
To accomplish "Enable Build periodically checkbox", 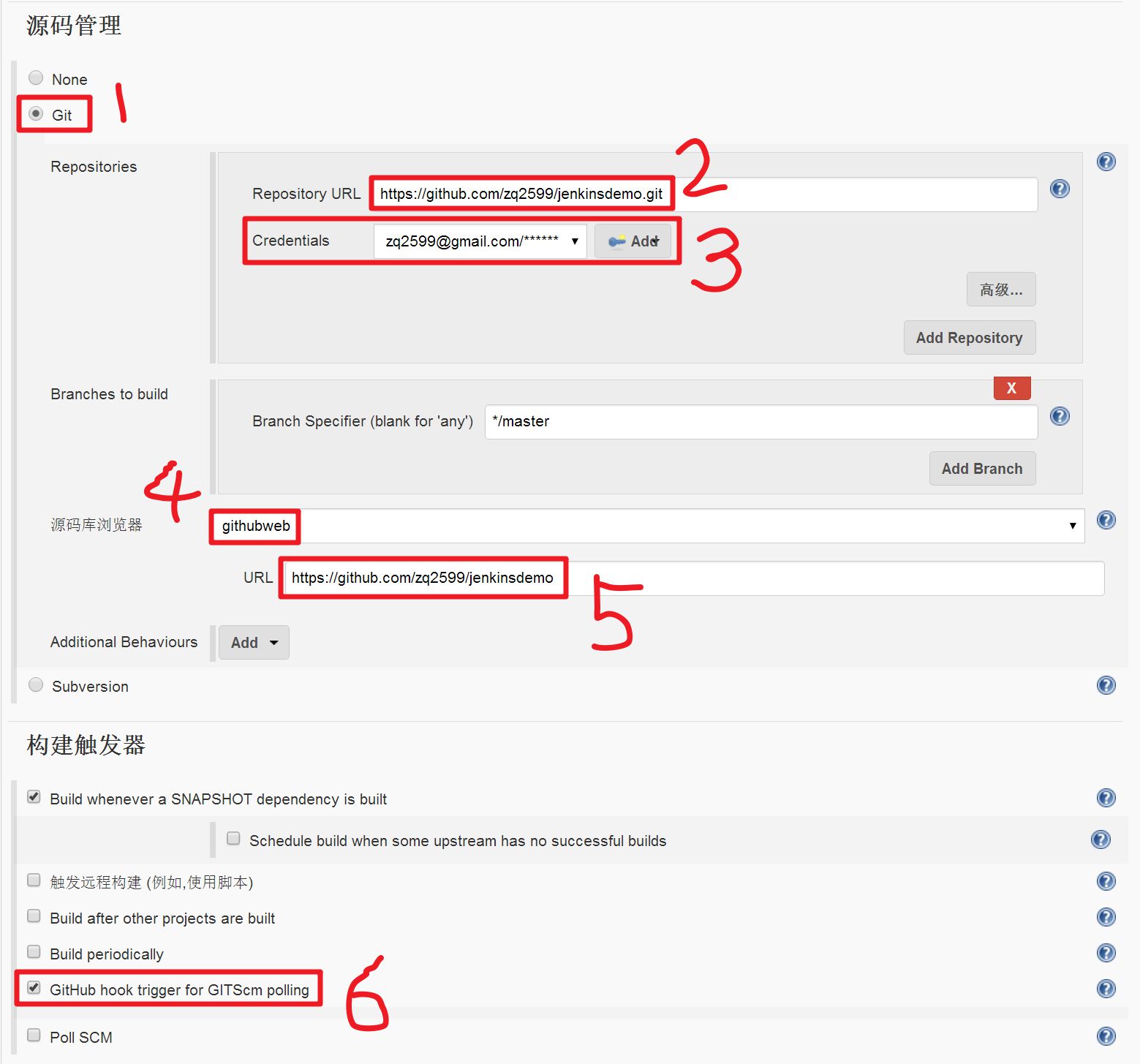I will (x=34, y=951).
